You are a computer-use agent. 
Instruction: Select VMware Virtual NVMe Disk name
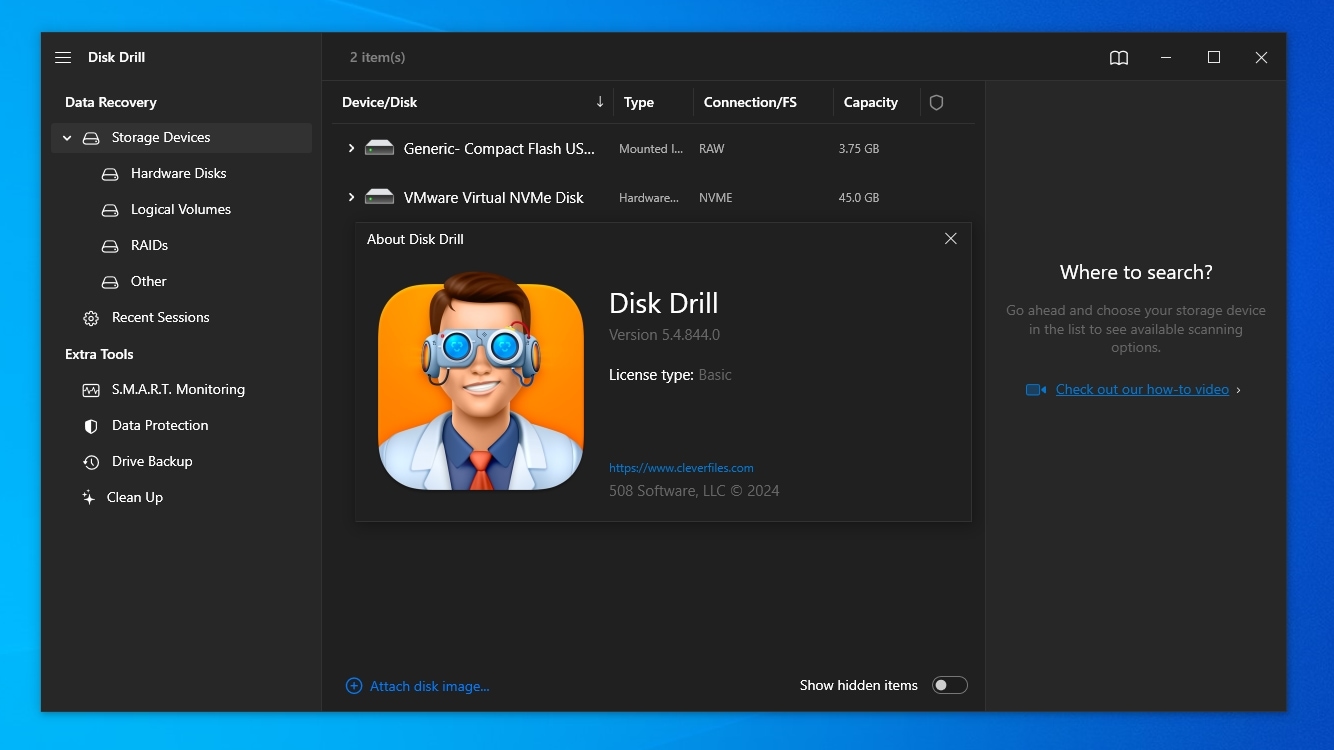(x=494, y=198)
